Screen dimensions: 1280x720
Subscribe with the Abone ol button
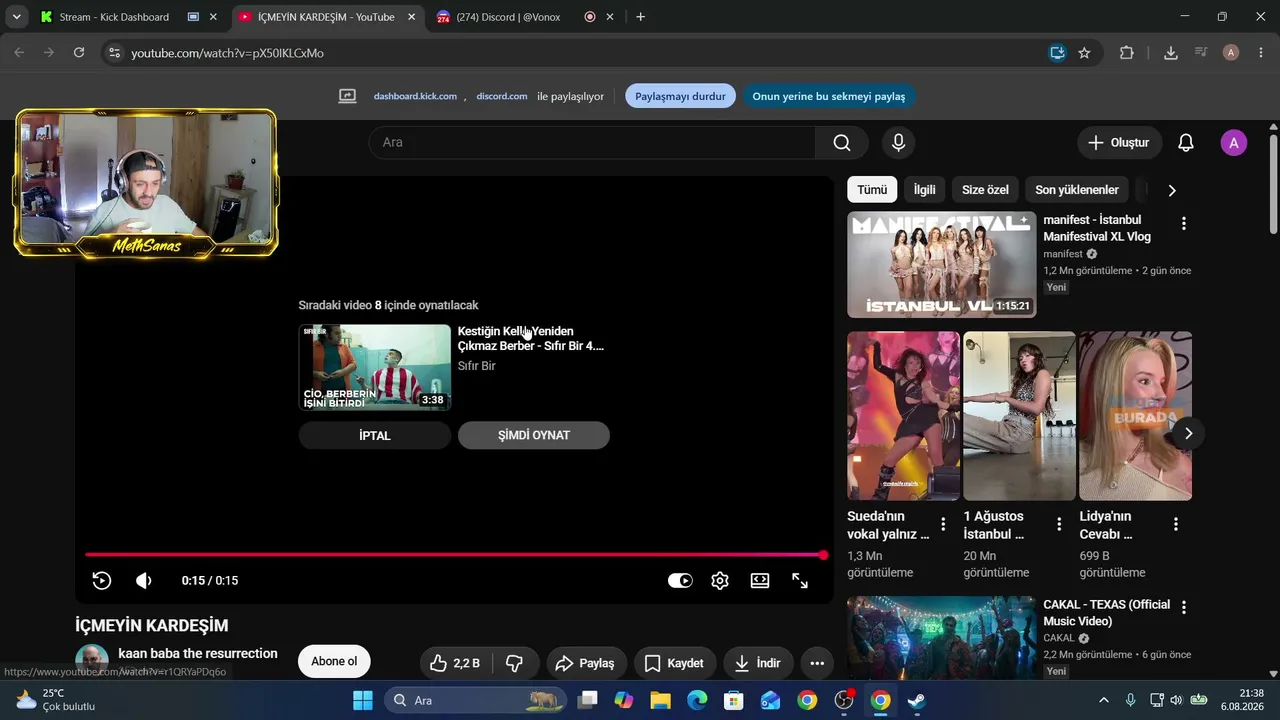click(334, 661)
